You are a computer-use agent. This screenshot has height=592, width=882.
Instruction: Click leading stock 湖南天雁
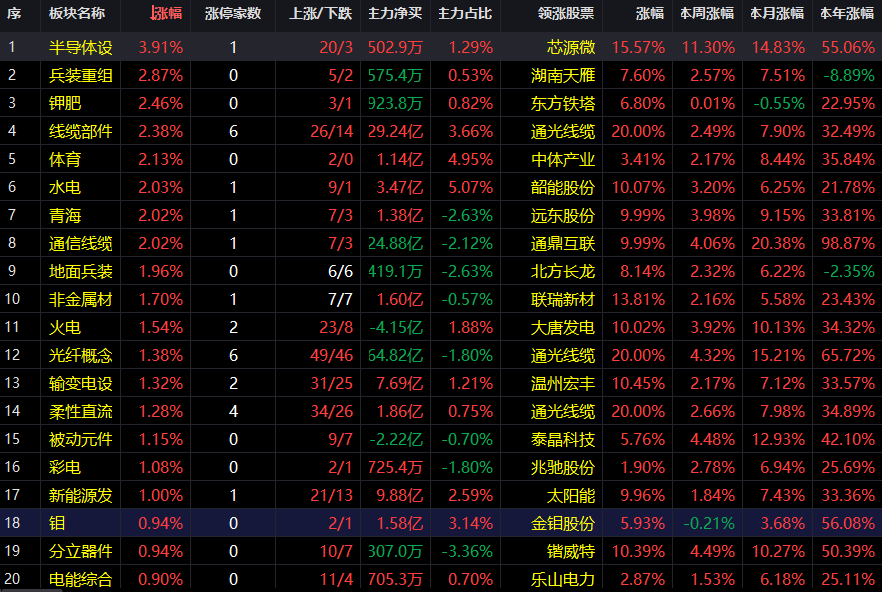pyautogui.click(x=562, y=75)
